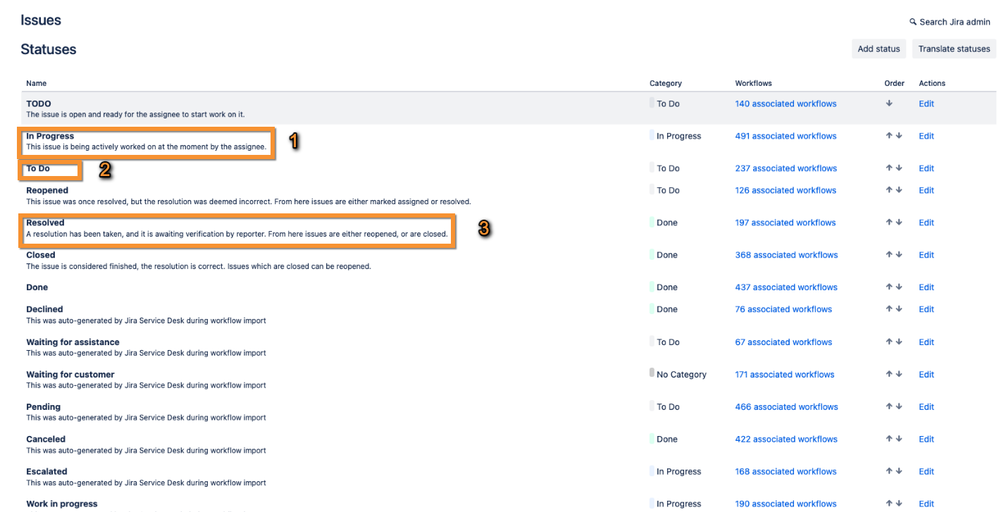
Task: Open 126 associated workflows for Reopened
Action: tap(786, 190)
